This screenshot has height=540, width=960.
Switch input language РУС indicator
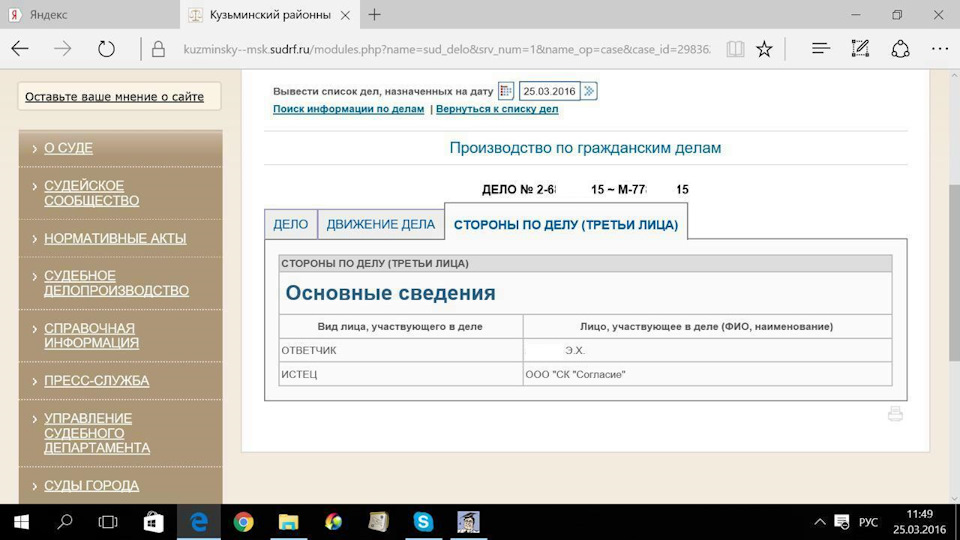click(868, 522)
